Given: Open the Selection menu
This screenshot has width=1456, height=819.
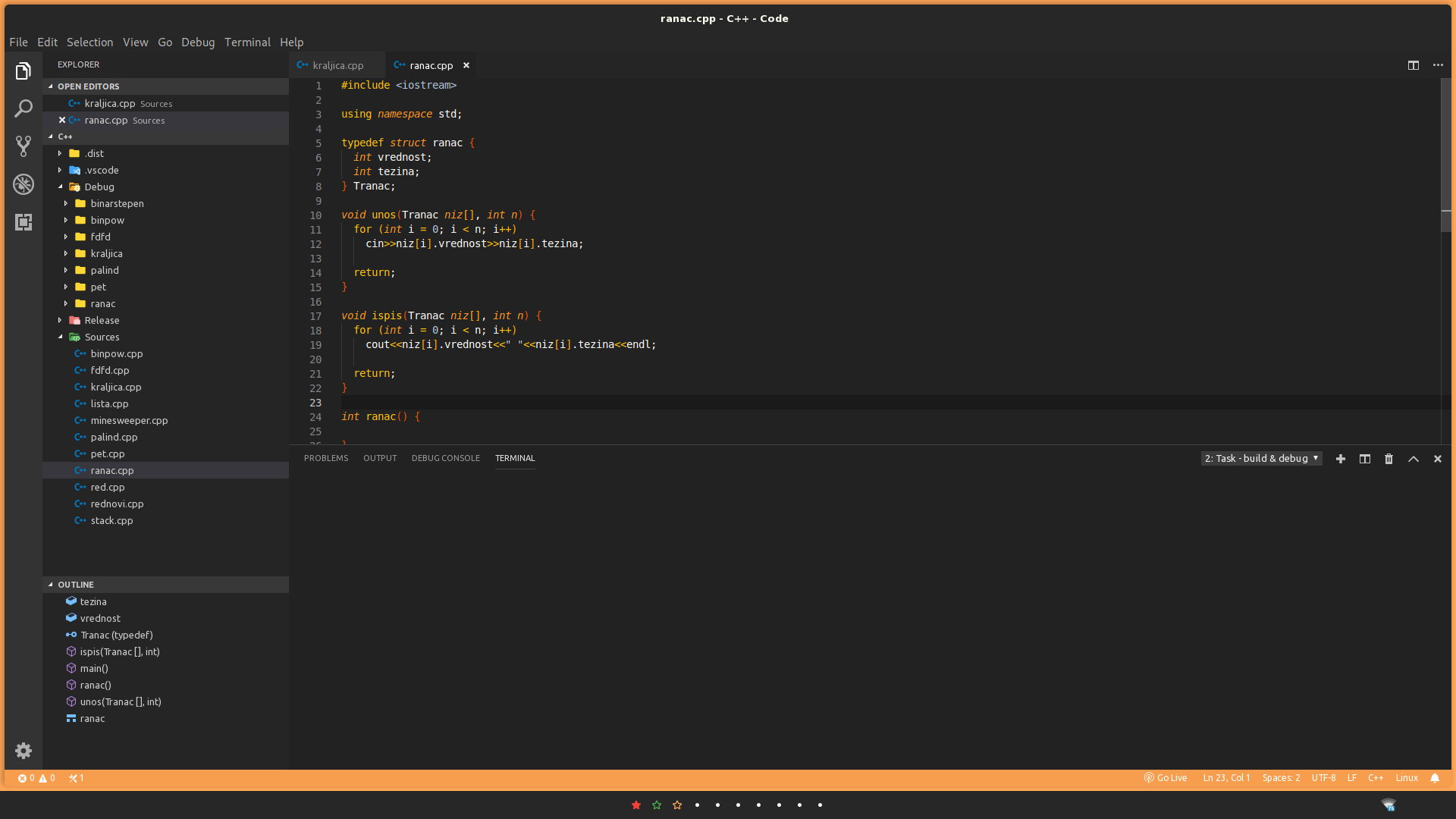Looking at the screenshot, I should pos(89,42).
